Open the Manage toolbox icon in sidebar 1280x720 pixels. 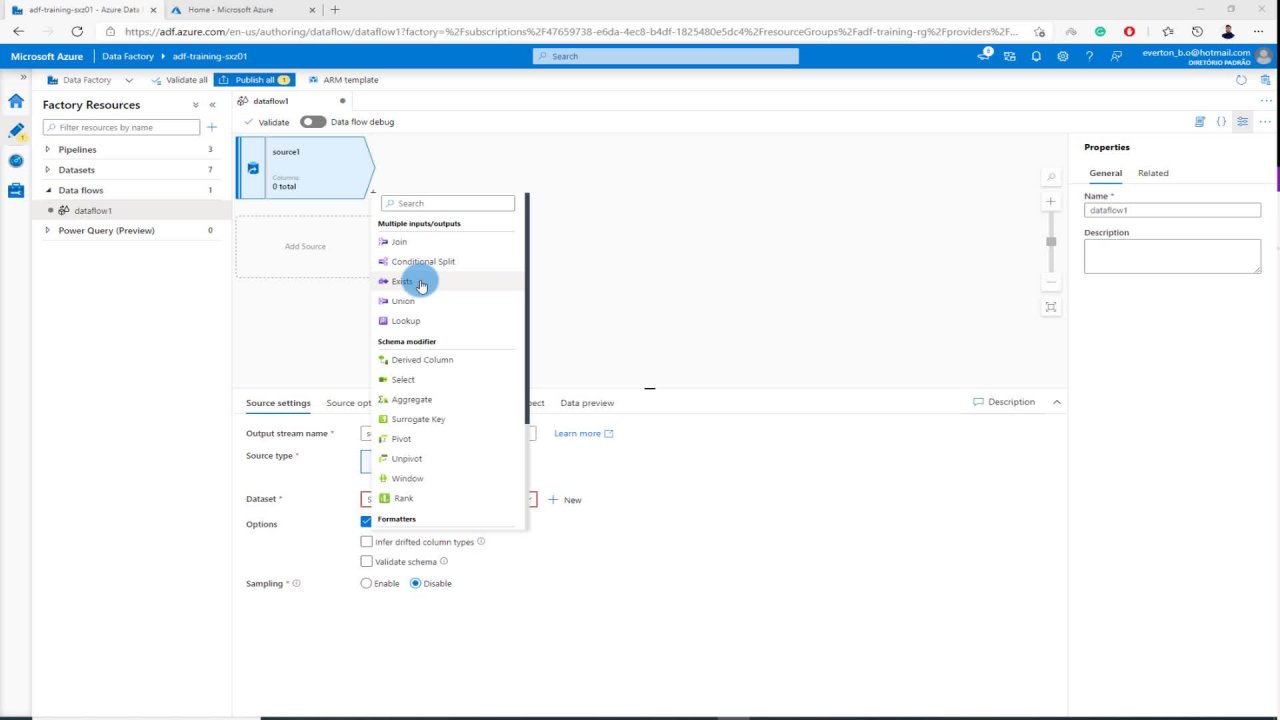16,191
